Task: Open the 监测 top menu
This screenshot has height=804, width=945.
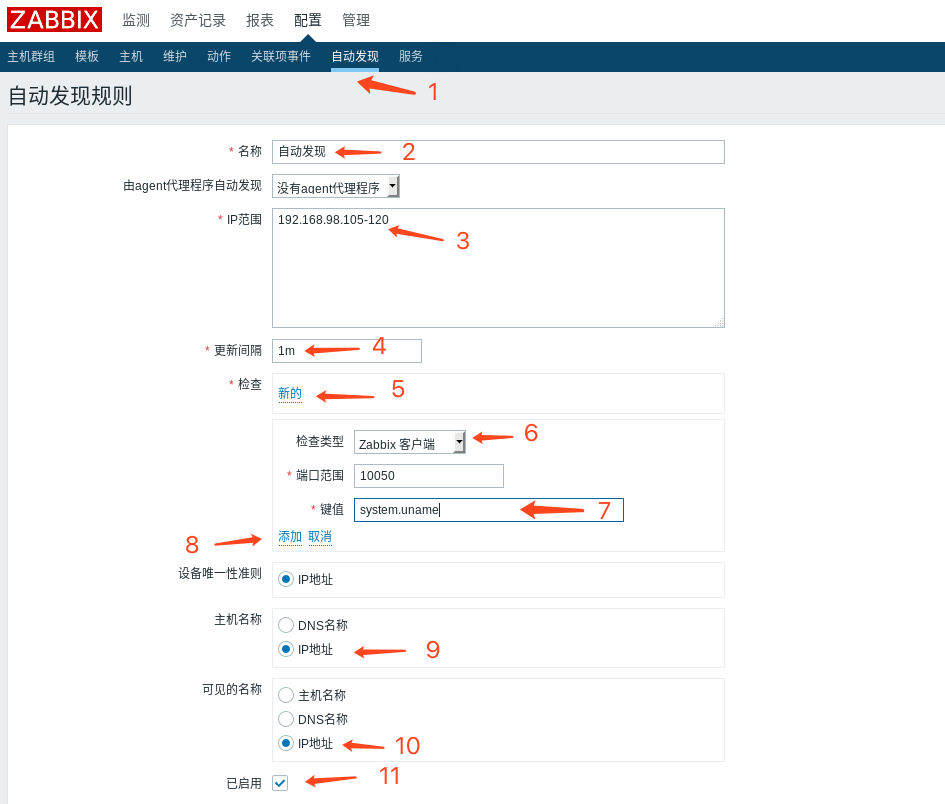Action: pos(136,20)
